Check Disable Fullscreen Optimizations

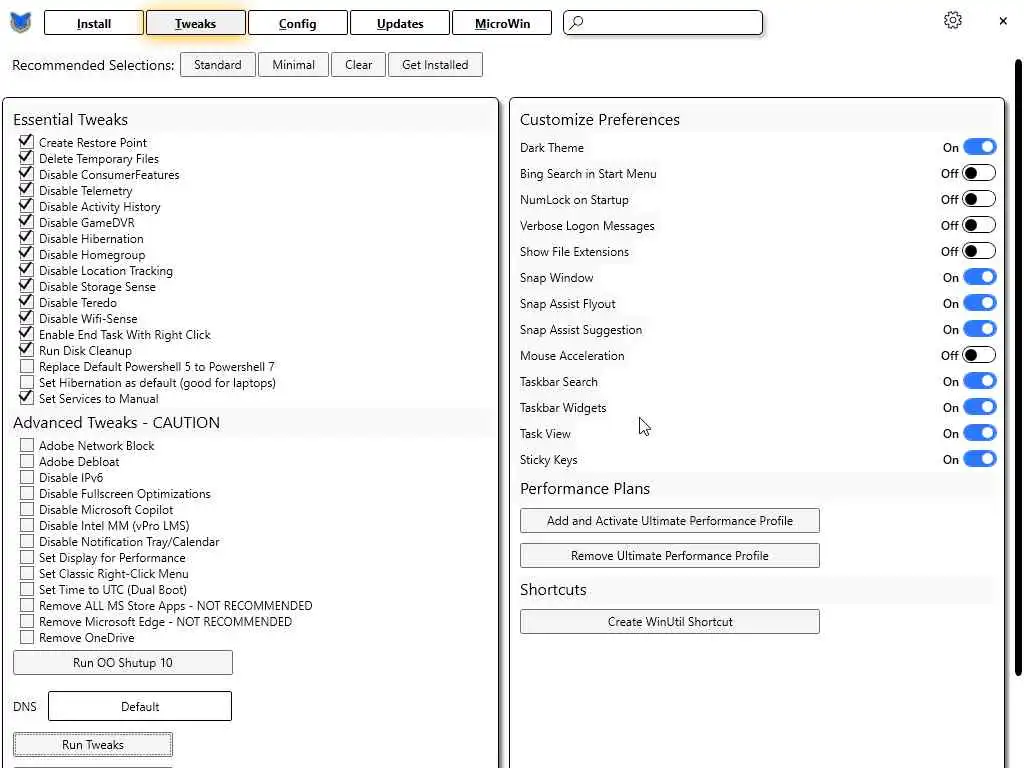27,493
